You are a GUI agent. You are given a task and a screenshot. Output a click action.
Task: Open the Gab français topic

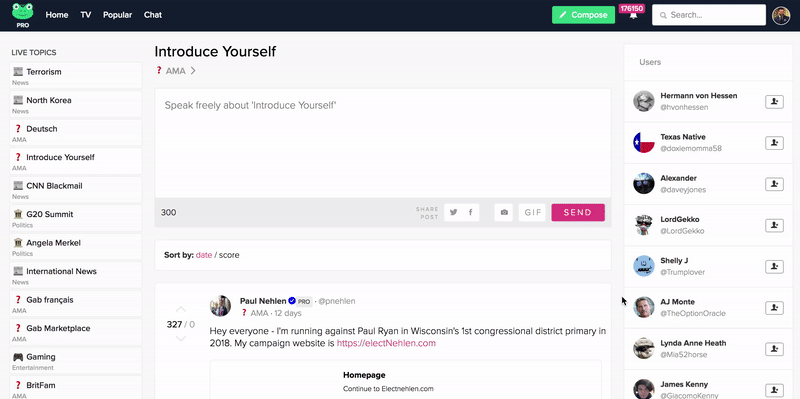[76, 304]
